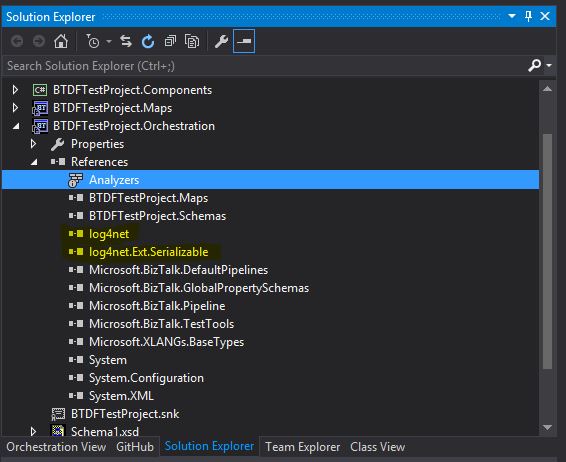The width and height of the screenshot is (566, 462).
Task: Collapse the BTDFTestProject.Orchestration project
Action: (x=16, y=126)
